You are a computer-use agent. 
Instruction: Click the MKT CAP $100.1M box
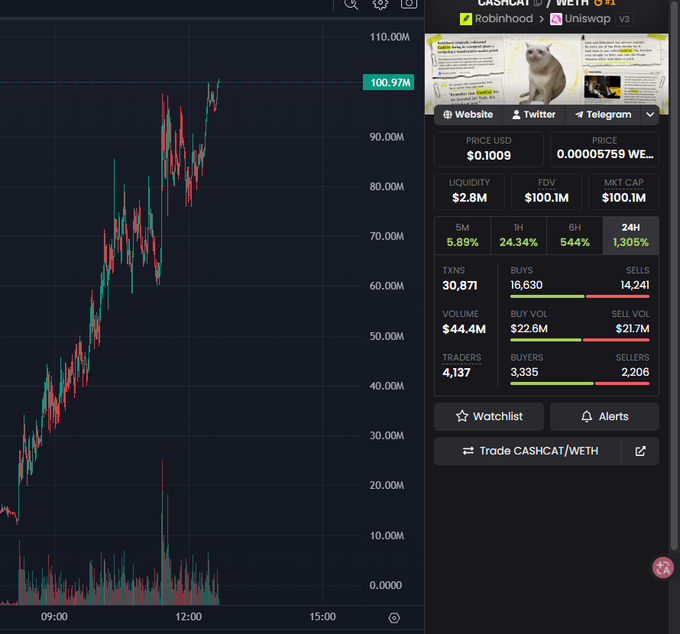click(x=624, y=191)
